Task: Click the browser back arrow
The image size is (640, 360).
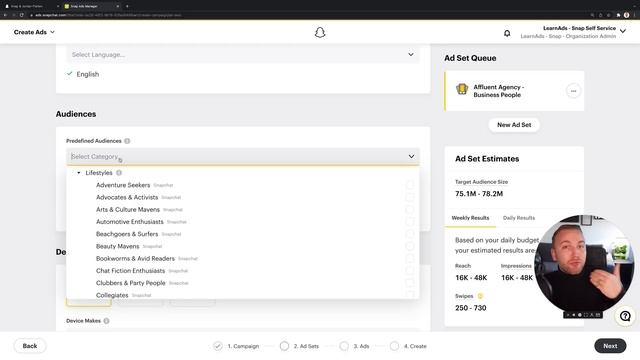Action: click(x=5, y=15)
